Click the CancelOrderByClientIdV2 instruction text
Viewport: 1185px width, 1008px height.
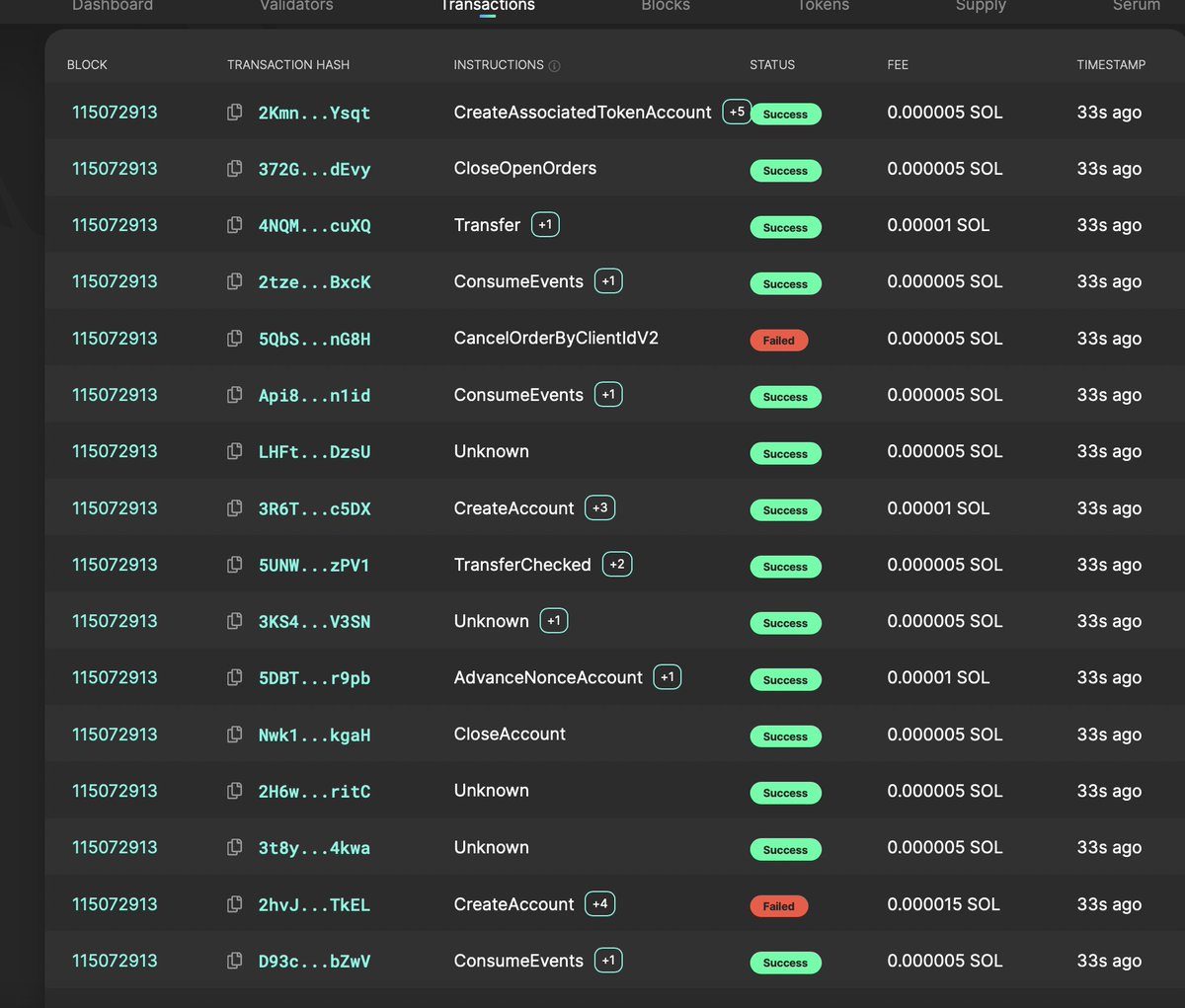pyautogui.click(x=556, y=338)
